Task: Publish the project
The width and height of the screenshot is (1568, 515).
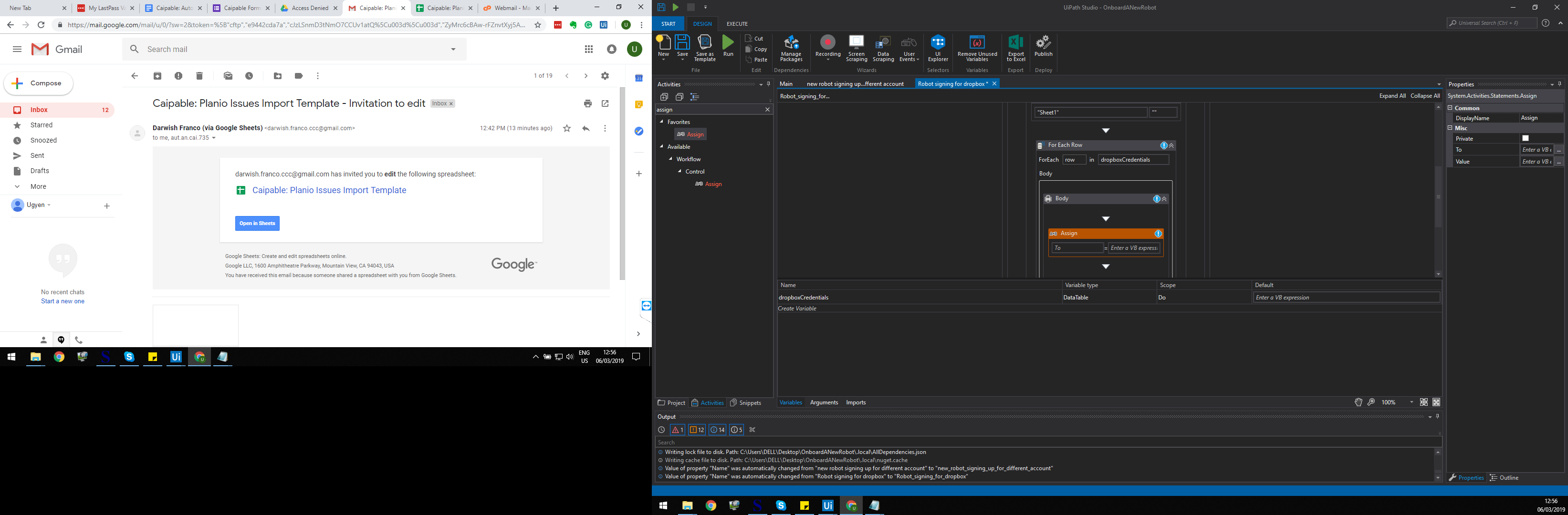Action: point(1043,46)
